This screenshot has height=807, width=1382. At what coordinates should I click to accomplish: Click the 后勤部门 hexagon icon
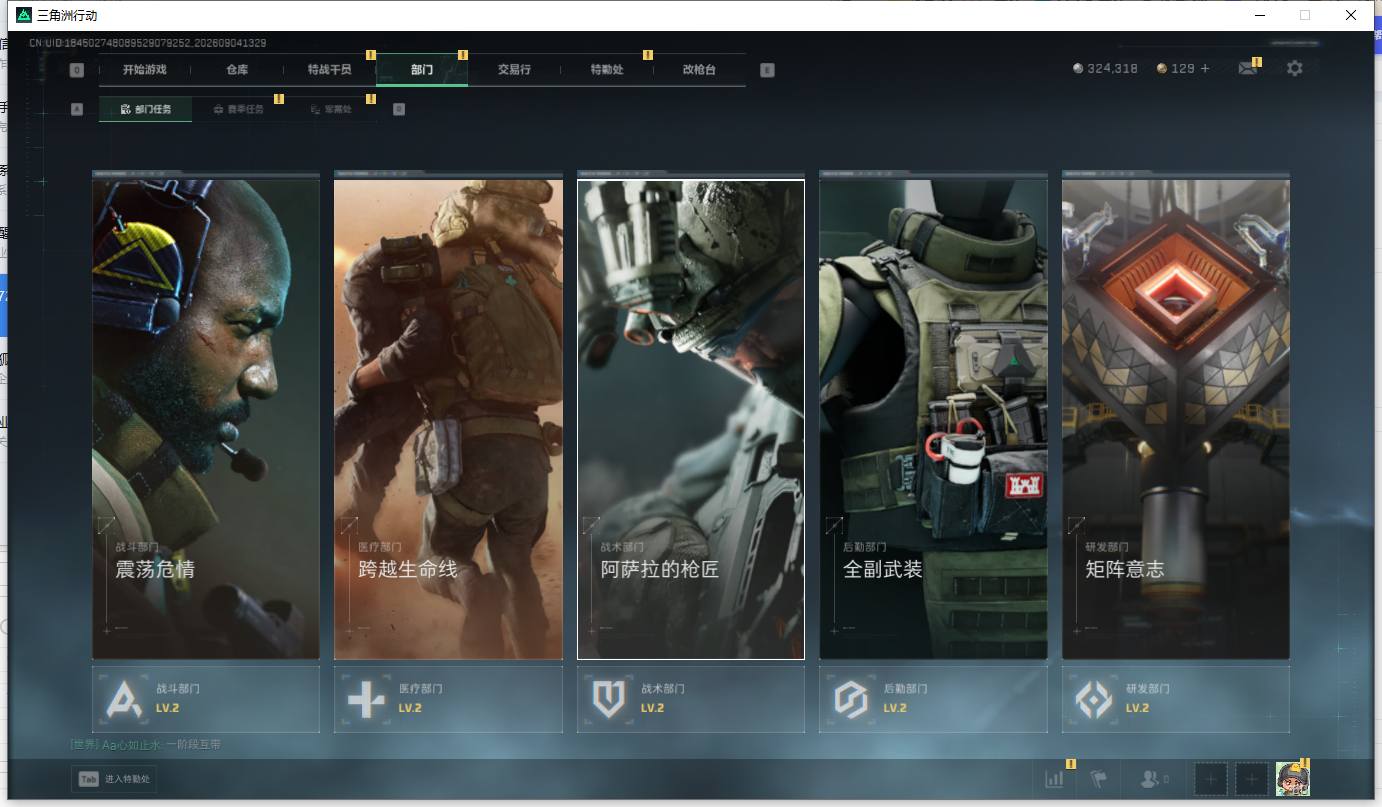851,699
